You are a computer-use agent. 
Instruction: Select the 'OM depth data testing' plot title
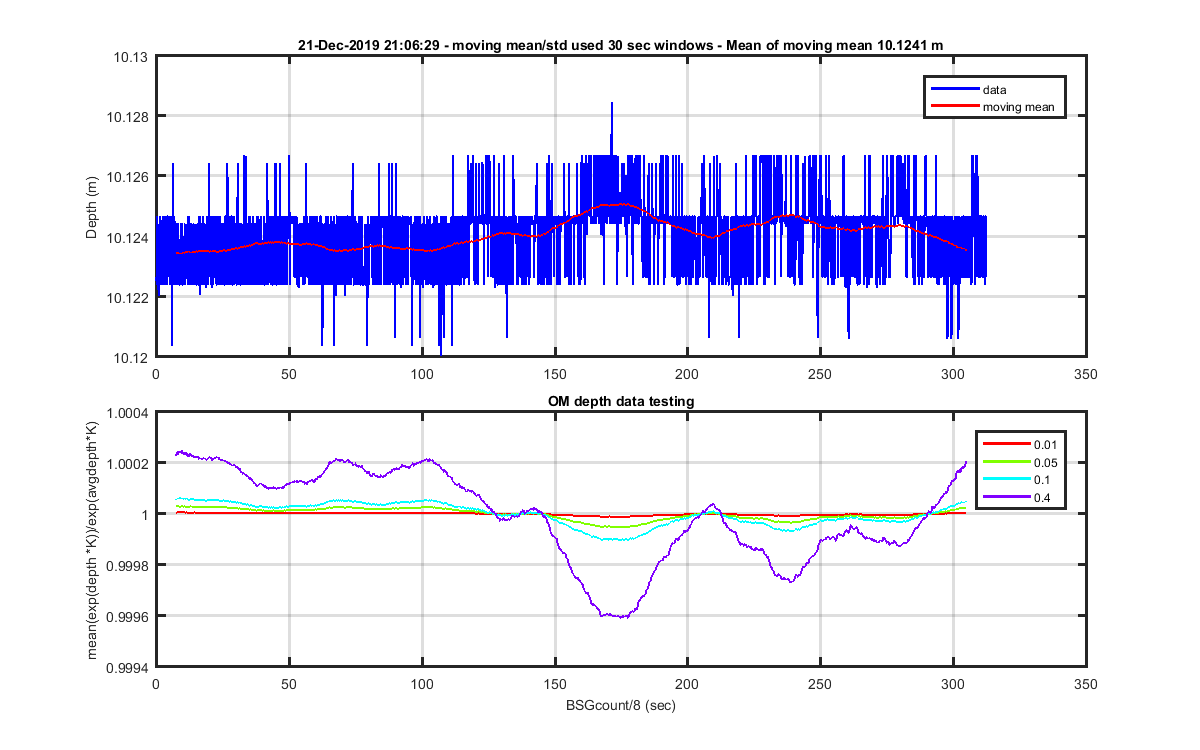[x=620, y=401]
